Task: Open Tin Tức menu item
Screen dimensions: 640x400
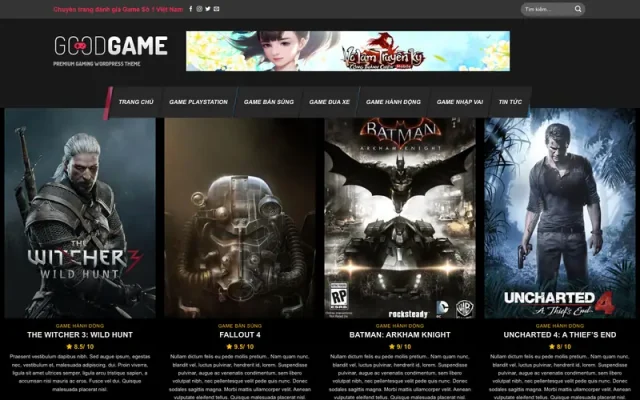Action: pyautogui.click(x=510, y=102)
